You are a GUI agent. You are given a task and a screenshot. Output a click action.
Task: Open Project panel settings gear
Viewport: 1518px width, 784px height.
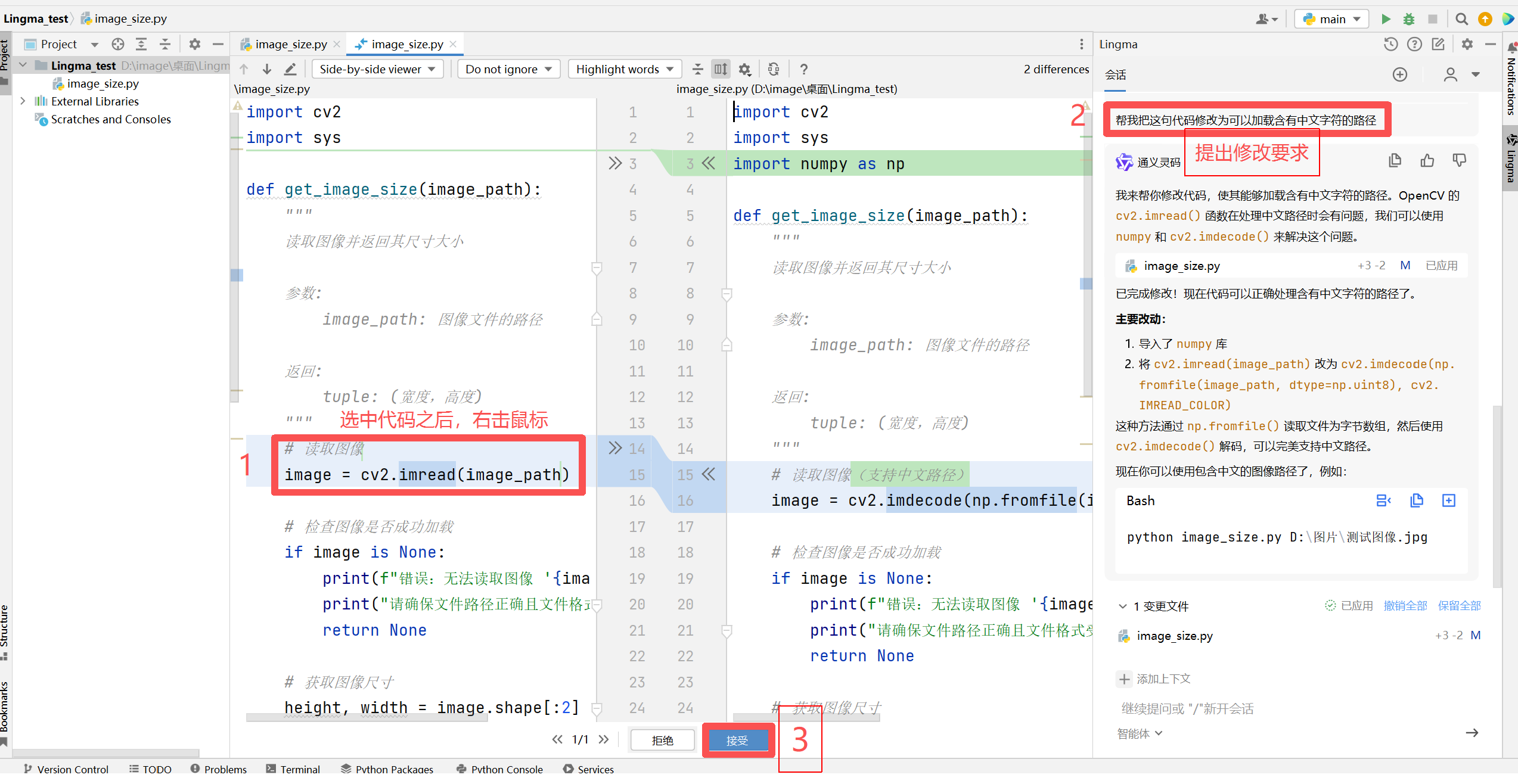pyautogui.click(x=195, y=44)
